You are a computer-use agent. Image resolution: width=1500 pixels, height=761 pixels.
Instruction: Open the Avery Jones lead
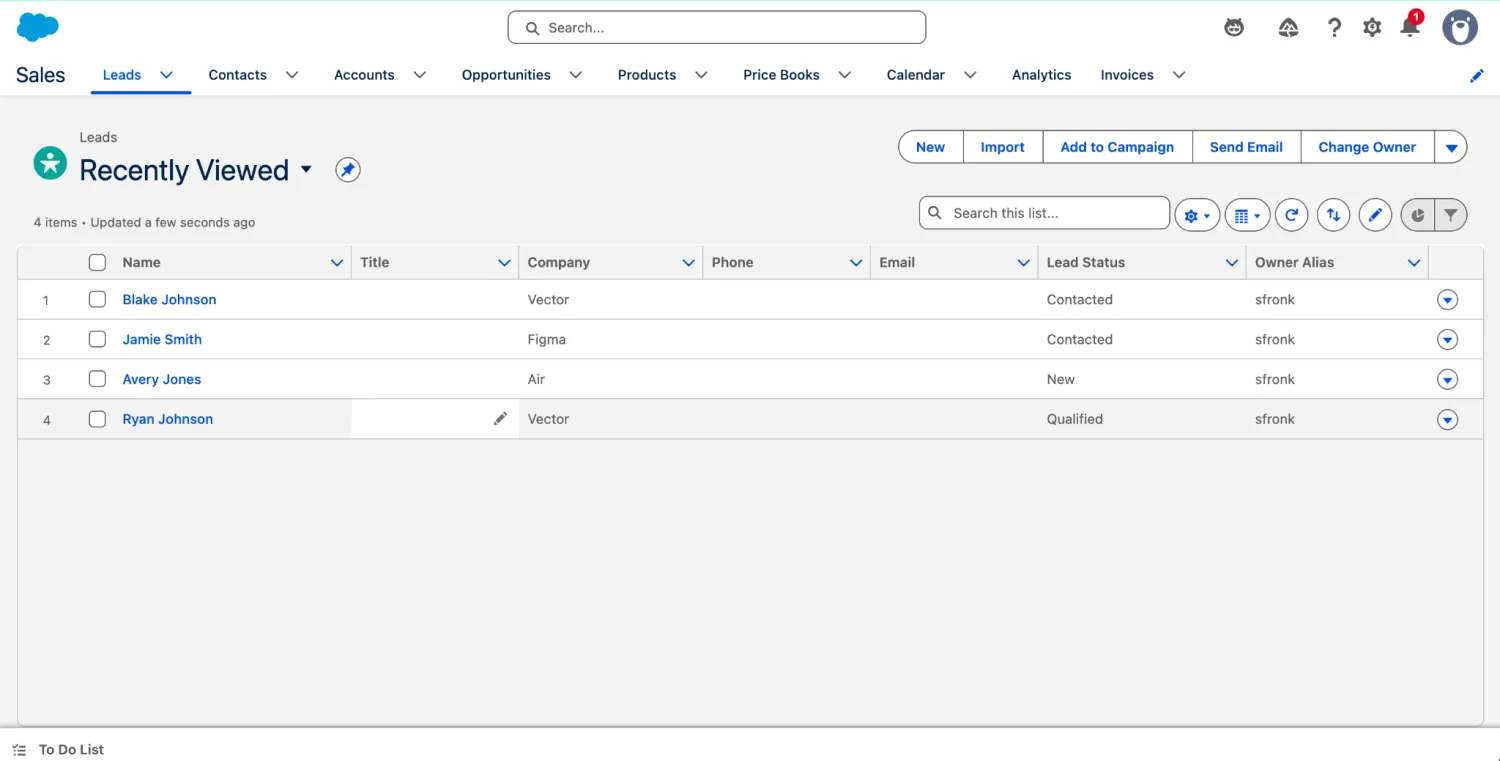[x=162, y=379]
